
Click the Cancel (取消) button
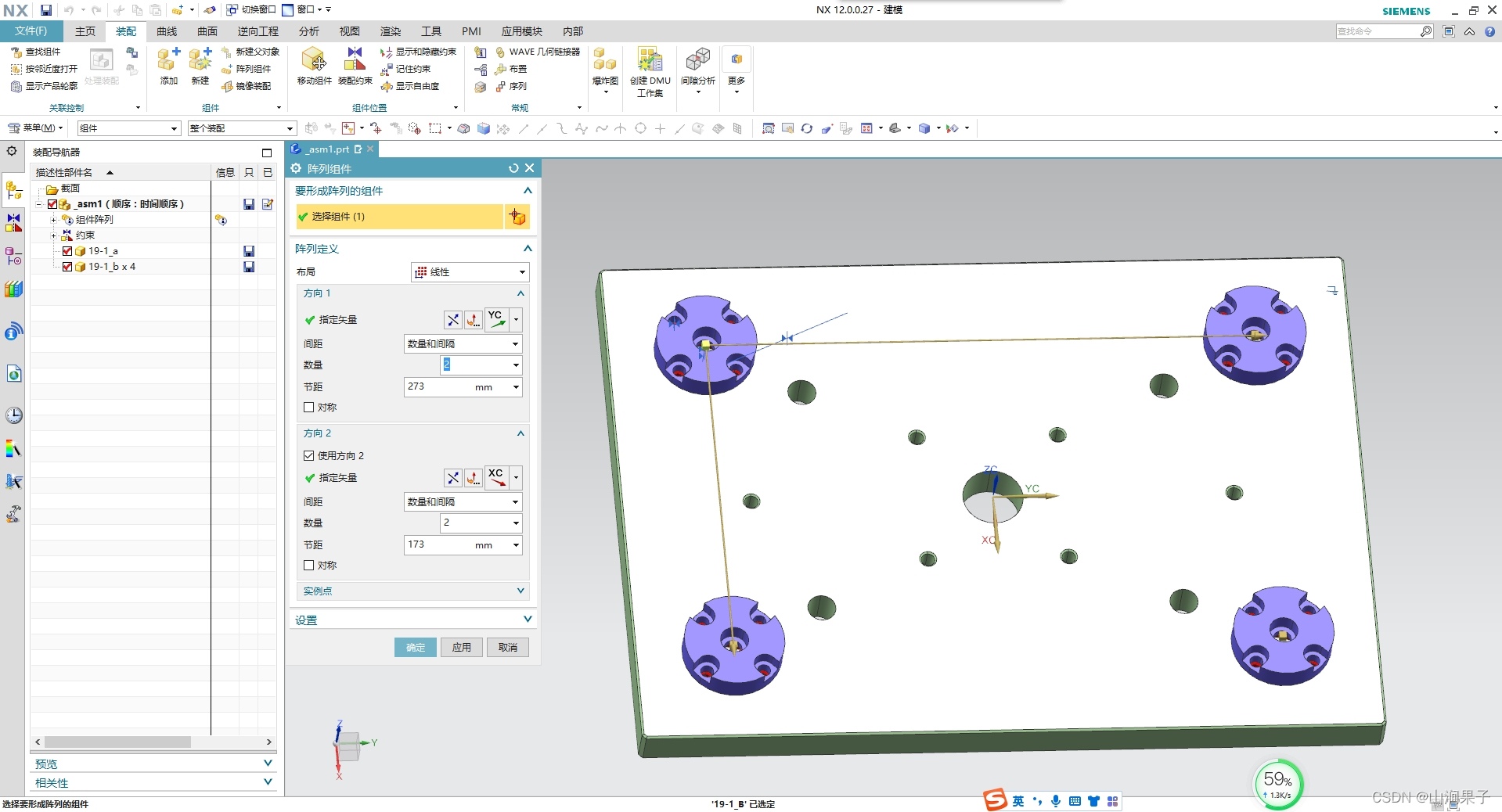tap(508, 647)
